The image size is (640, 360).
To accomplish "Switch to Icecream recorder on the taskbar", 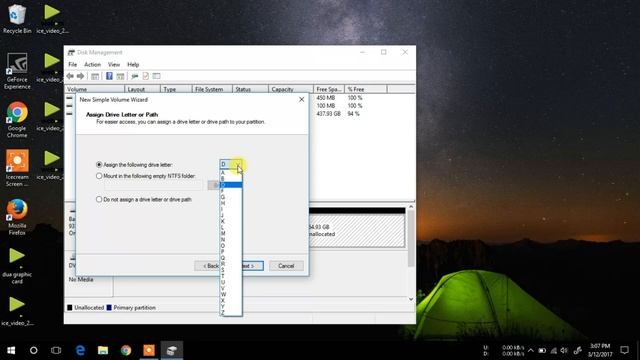I will [x=149, y=350].
